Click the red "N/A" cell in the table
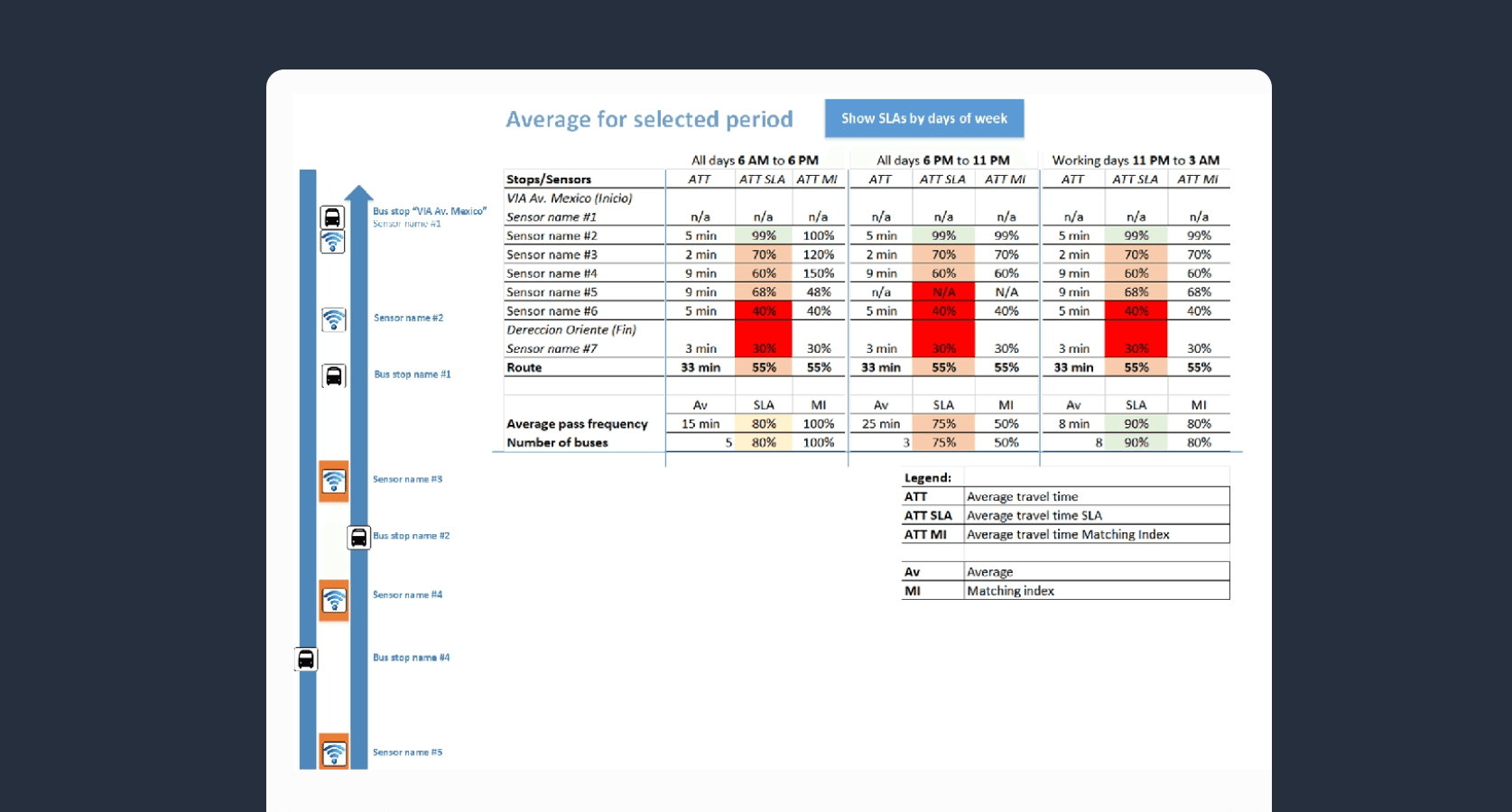1512x812 pixels. [943, 292]
